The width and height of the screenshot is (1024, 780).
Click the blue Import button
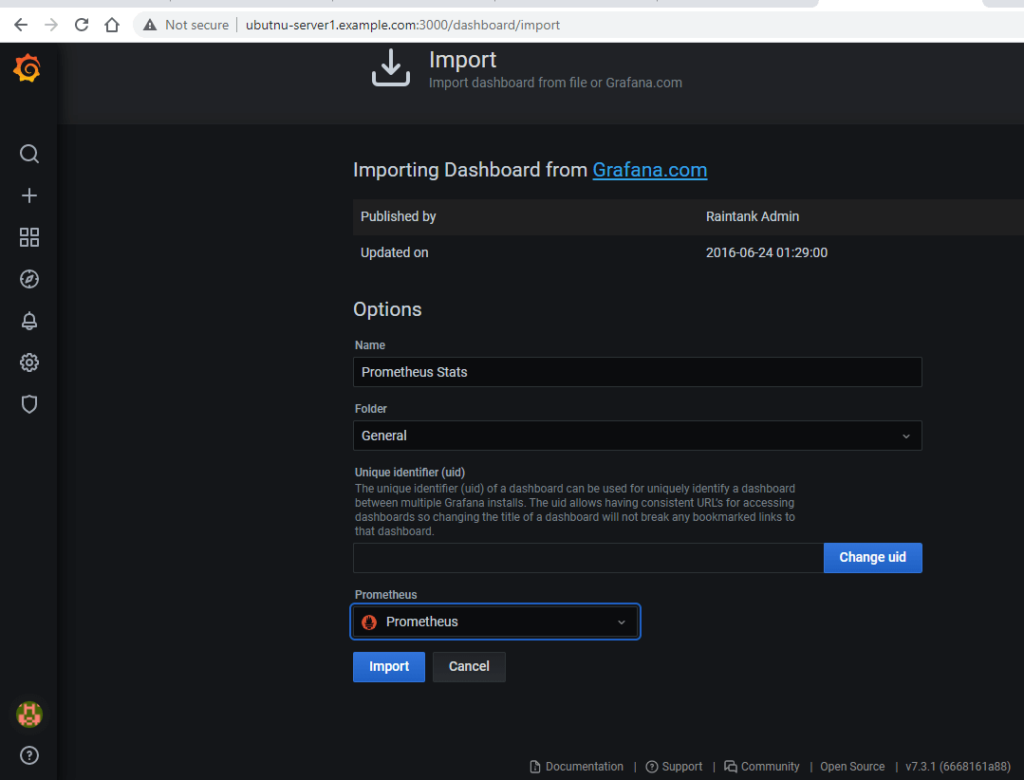point(389,666)
